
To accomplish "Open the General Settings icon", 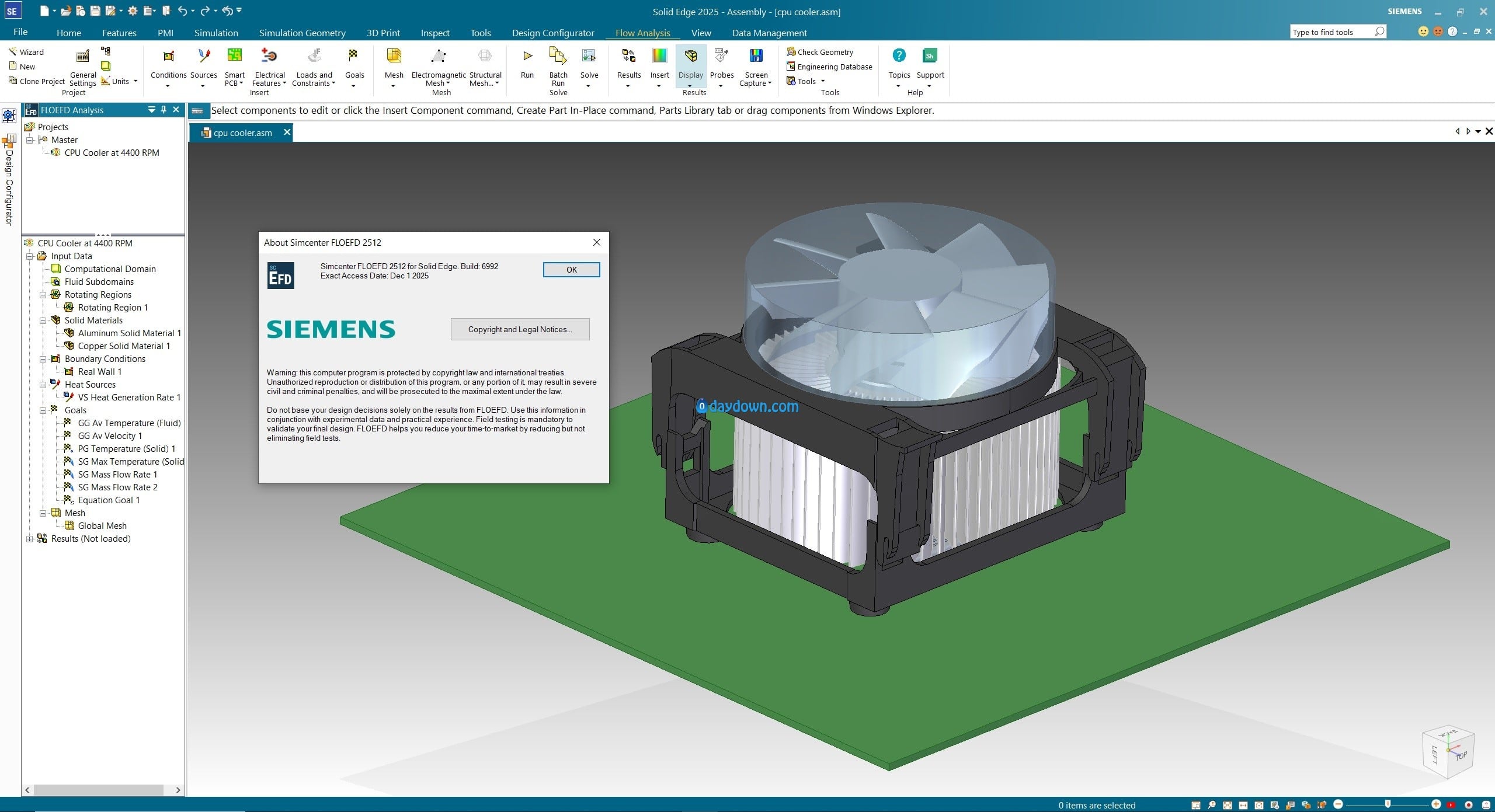I will (83, 57).
